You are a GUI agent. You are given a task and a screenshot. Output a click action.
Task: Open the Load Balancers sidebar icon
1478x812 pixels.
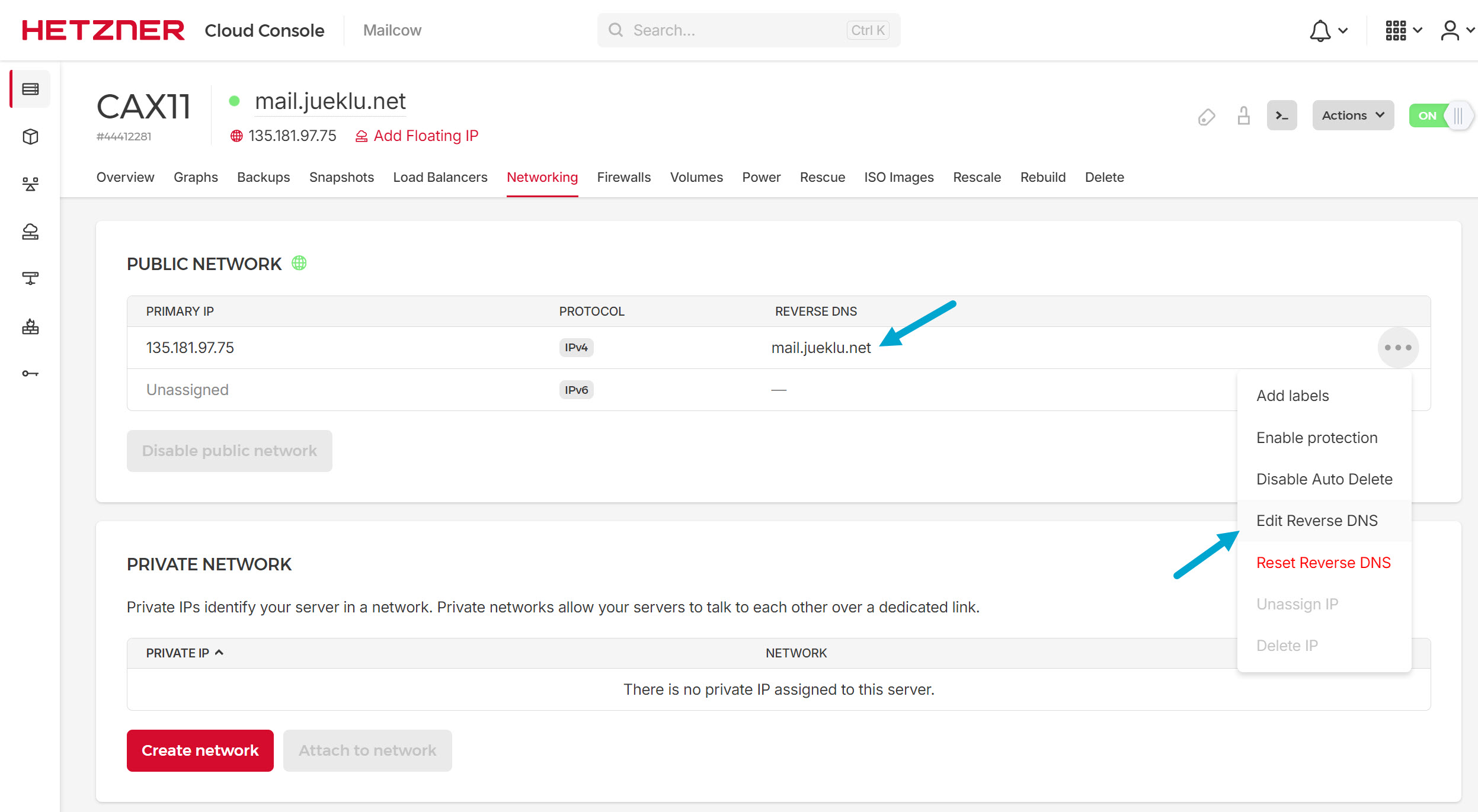[x=30, y=184]
